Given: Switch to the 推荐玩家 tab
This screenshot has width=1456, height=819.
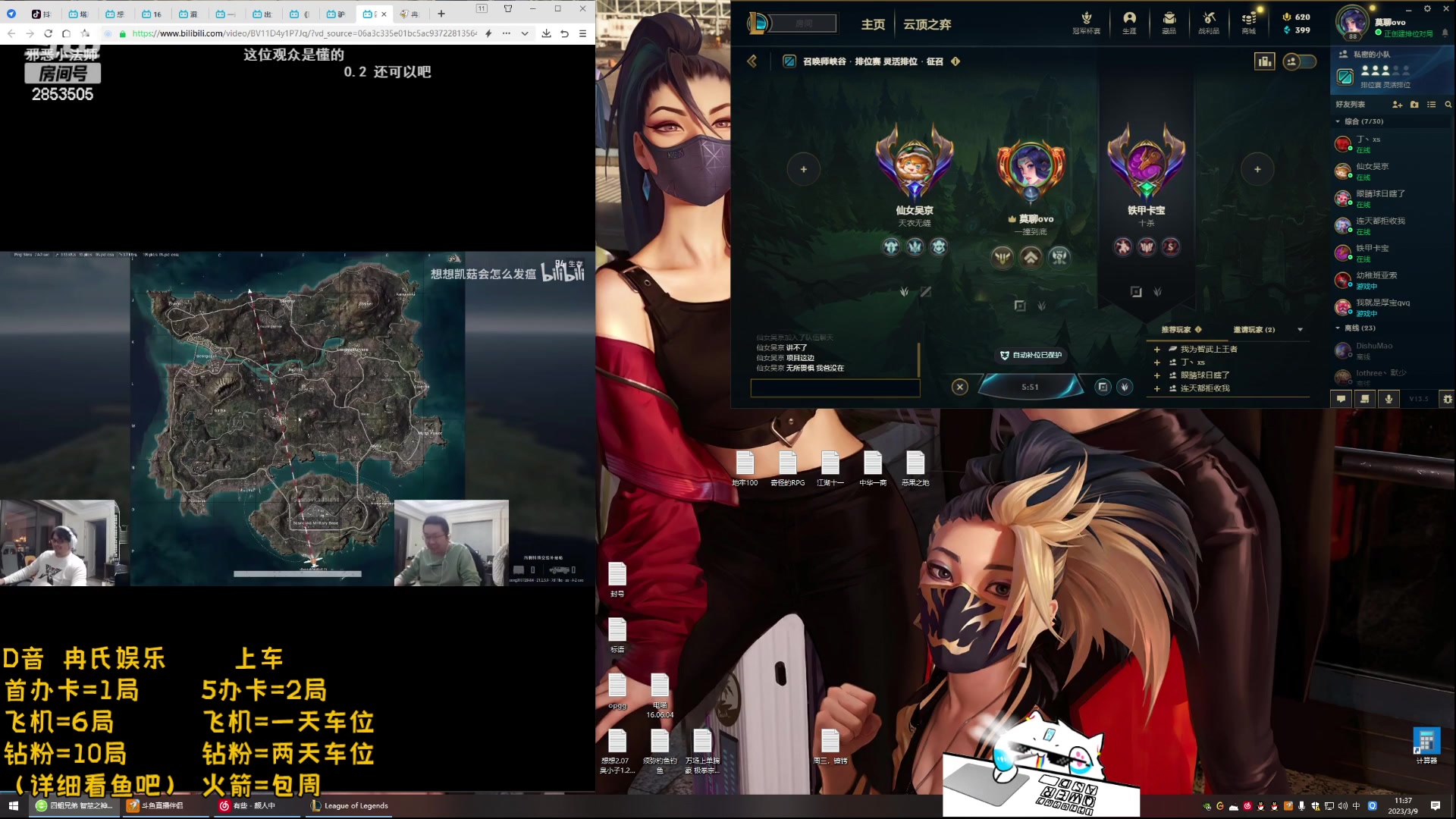Looking at the screenshot, I should coord(1181,330).
